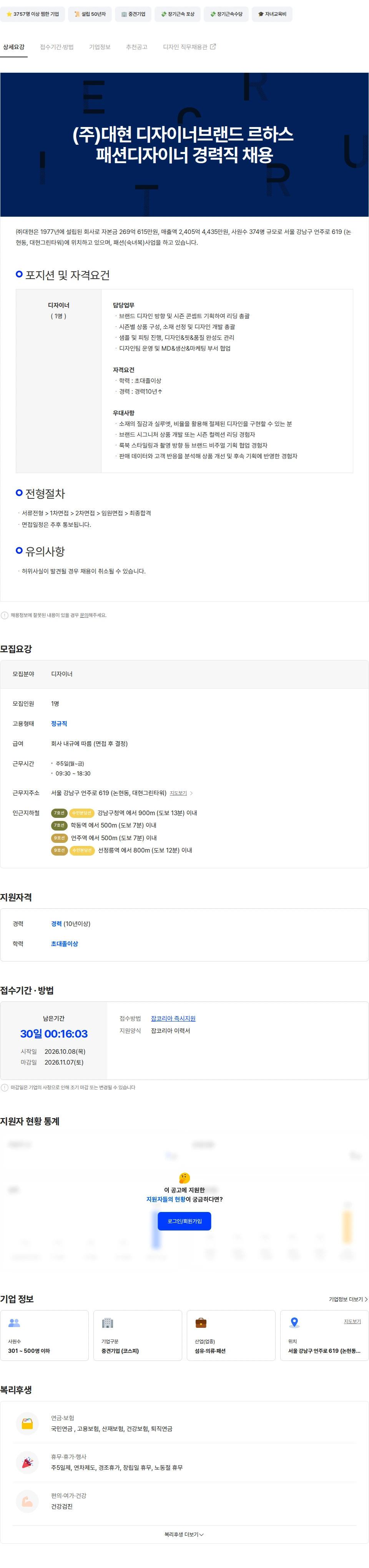The height and width of the screenshot is (1568, 369).
Task: Click the 경력 qualification link
Action: (56, 923)
